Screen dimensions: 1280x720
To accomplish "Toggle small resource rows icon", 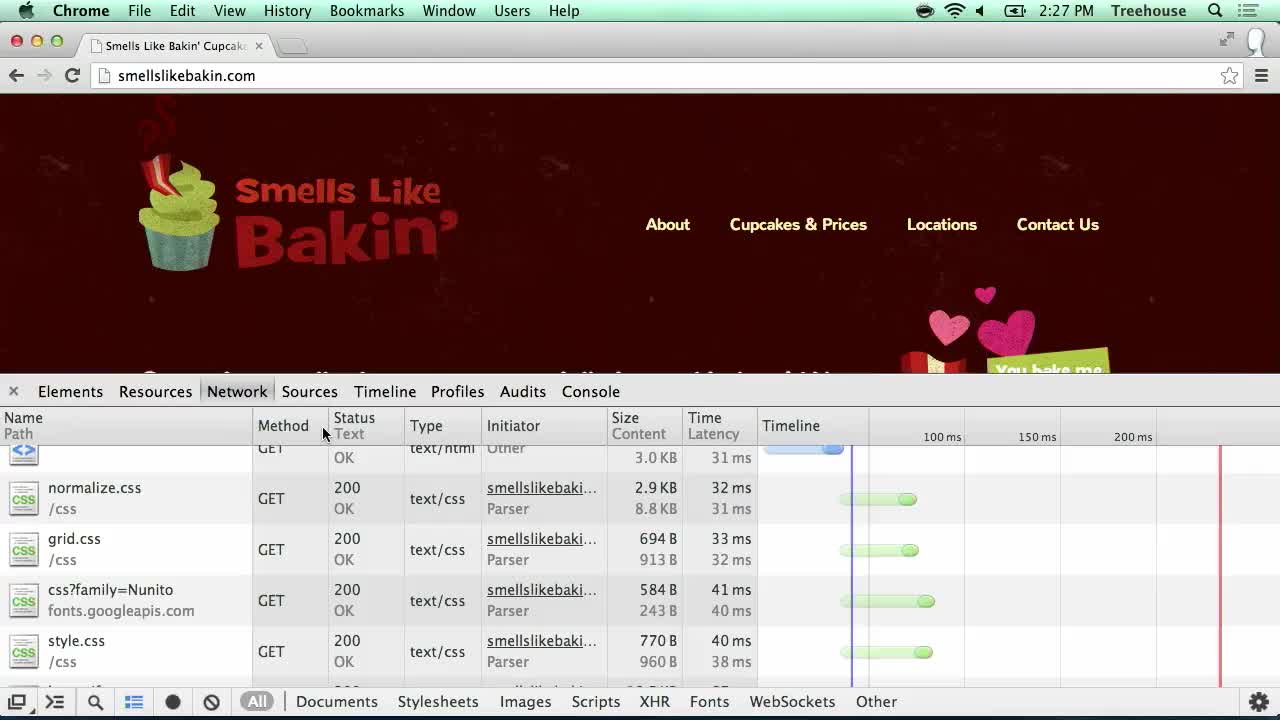I will 133,702.
